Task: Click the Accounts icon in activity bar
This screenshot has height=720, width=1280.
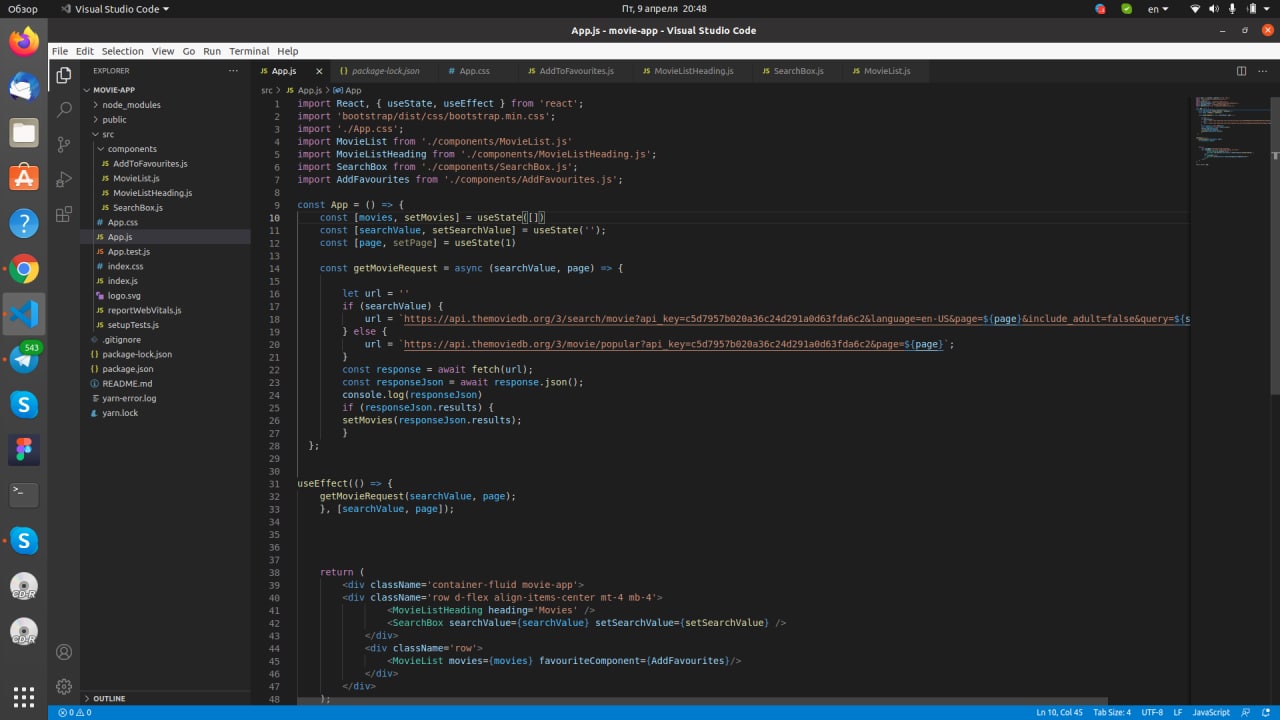Action: [x=64, y=652]
